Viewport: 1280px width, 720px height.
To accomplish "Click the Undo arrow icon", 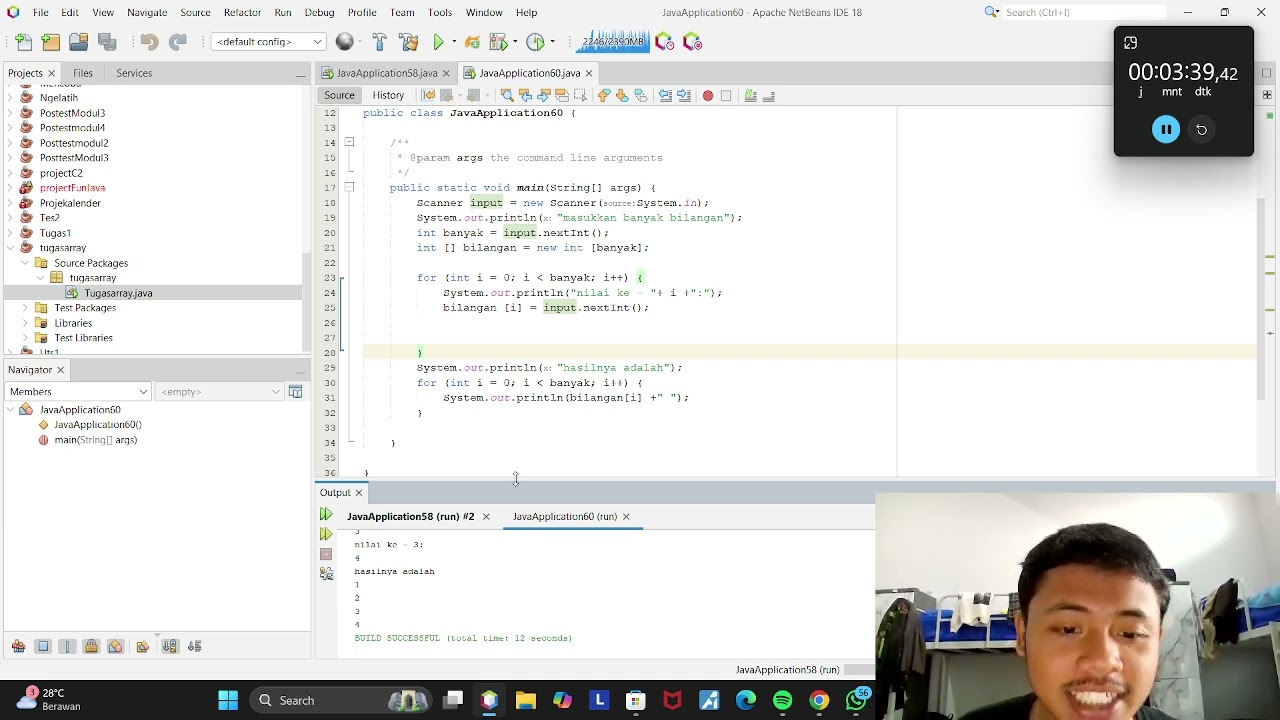I will pyautogui.click(x=149, y=42).
